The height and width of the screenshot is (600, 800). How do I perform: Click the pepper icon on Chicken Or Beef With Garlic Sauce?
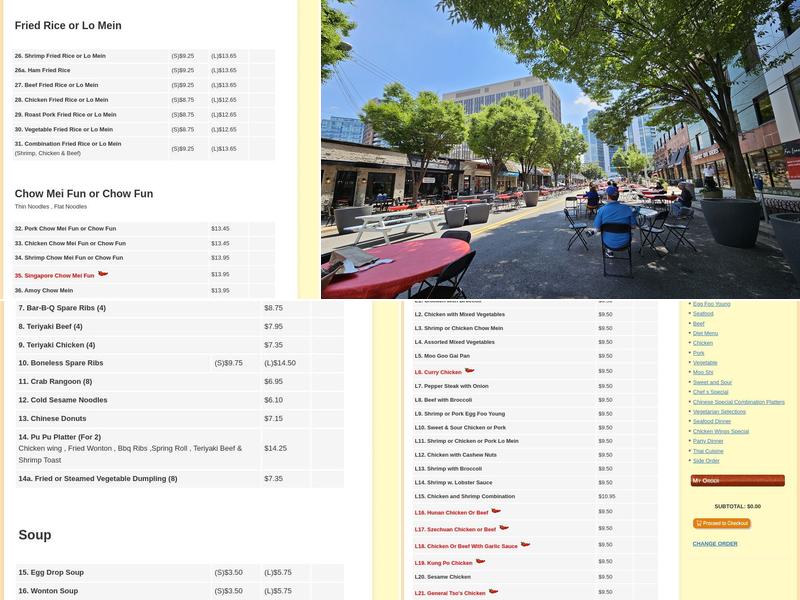(x=526, y=545)
